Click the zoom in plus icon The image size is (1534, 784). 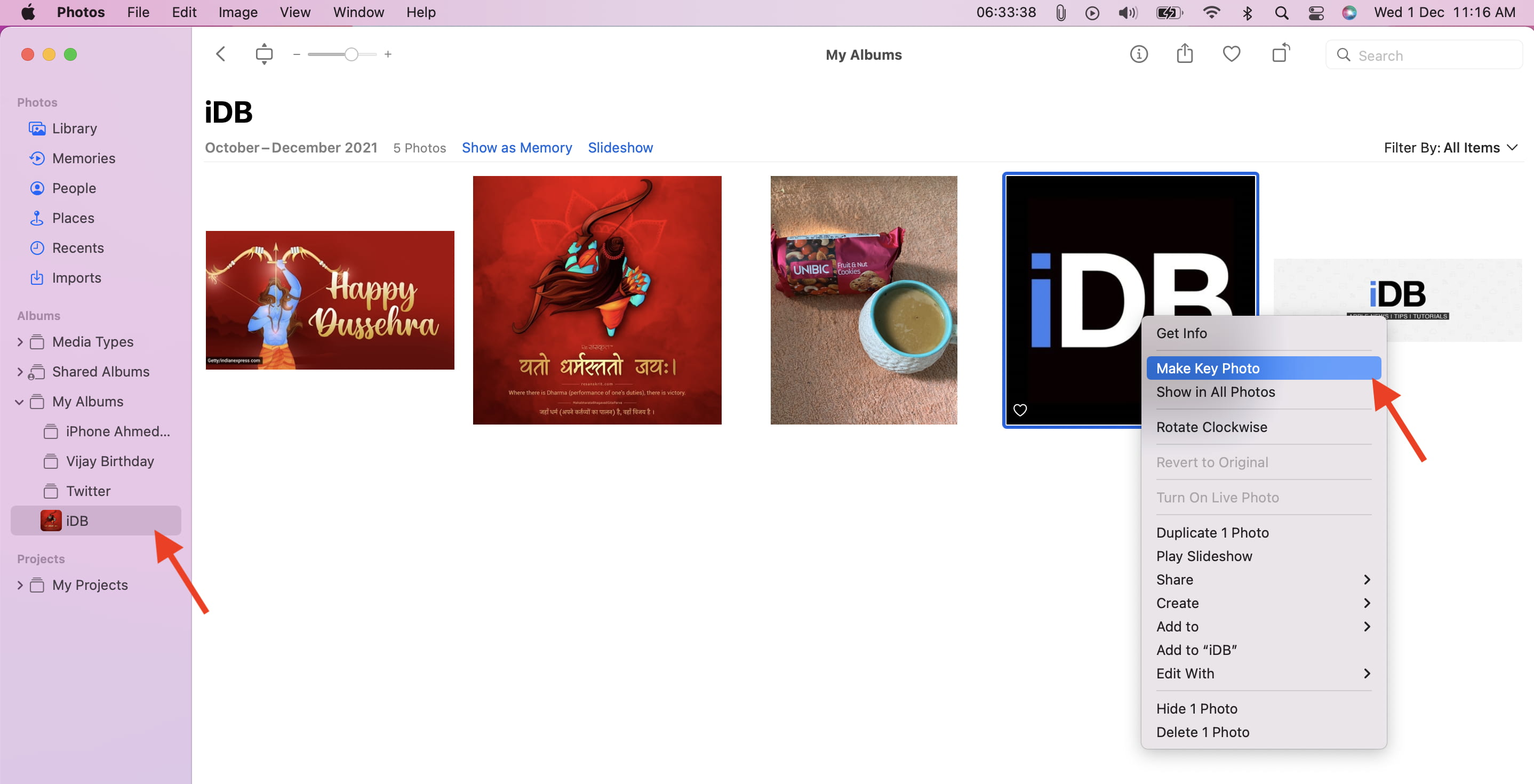[388, 54]
